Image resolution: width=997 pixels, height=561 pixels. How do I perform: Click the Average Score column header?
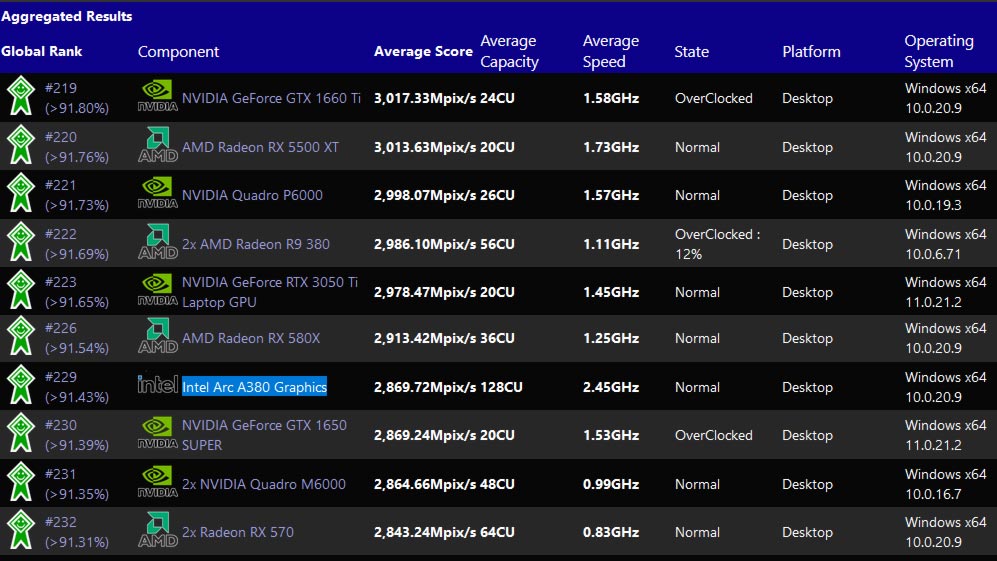click(x=423, y=52)
